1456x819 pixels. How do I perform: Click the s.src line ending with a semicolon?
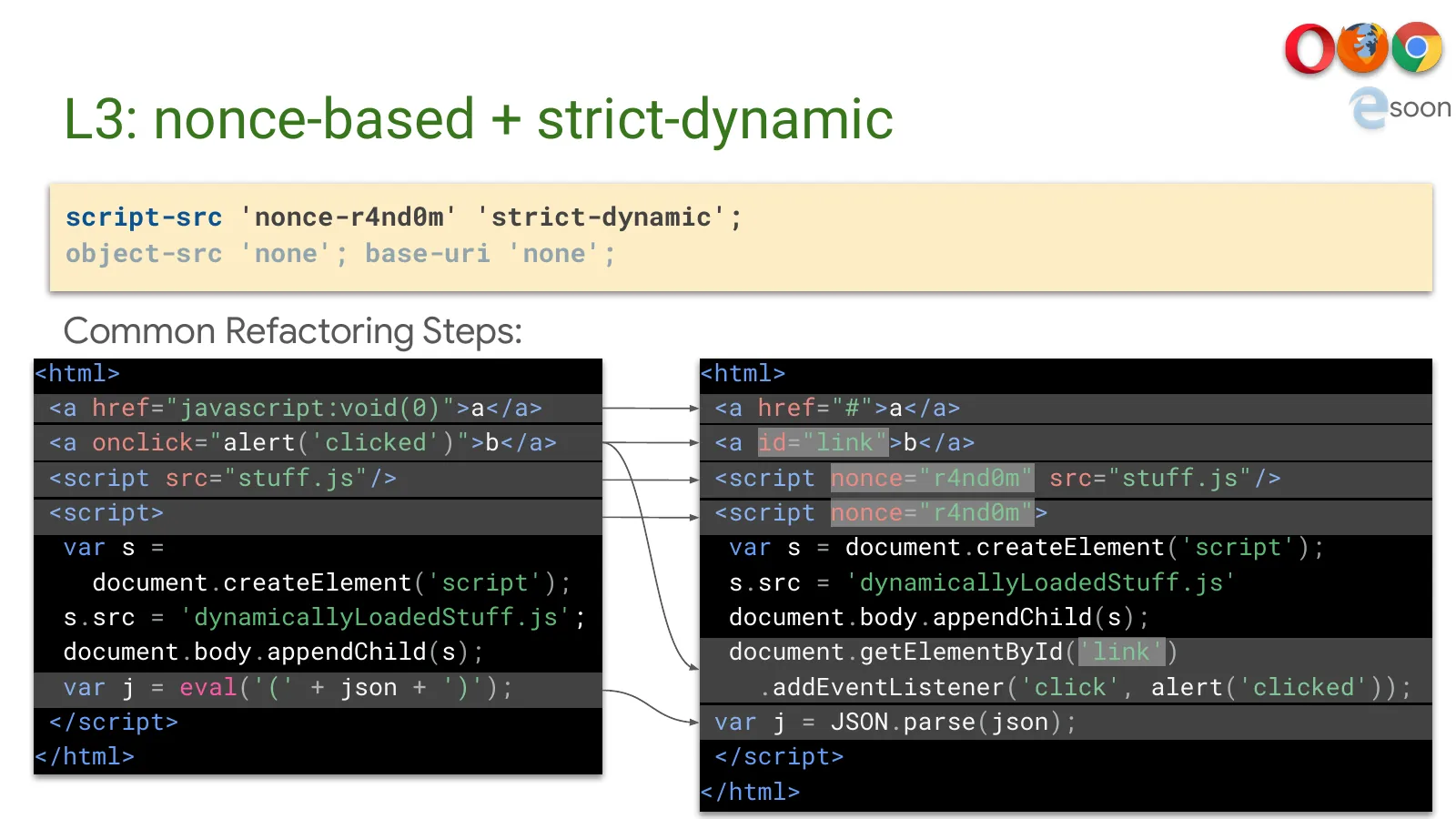pos(325,618)
